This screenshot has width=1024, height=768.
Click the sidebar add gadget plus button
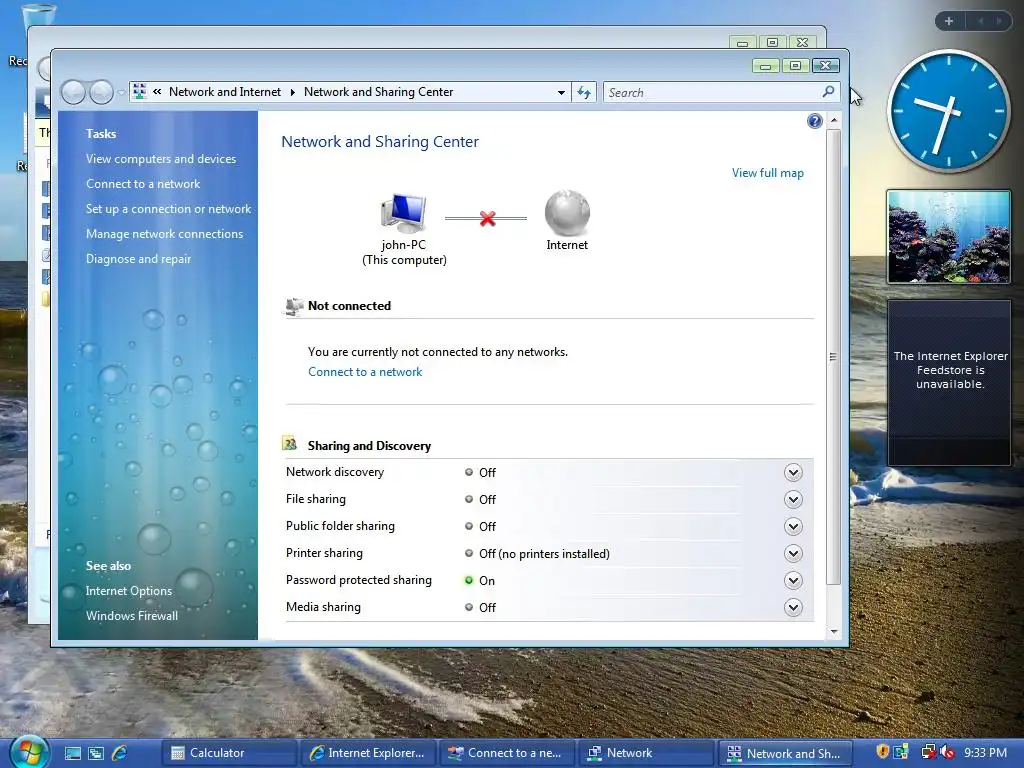(x=949, y=21)
